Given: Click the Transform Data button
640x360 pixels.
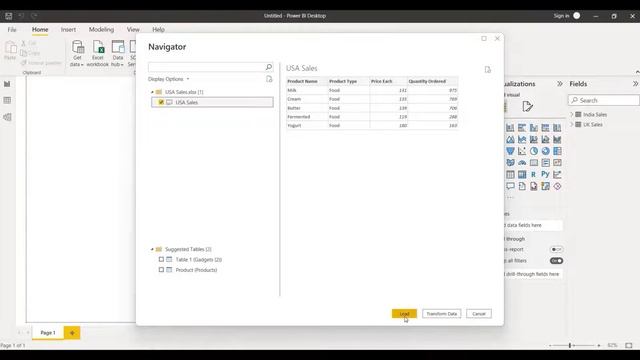Looking at the screenshot, I should click(442, 313).
